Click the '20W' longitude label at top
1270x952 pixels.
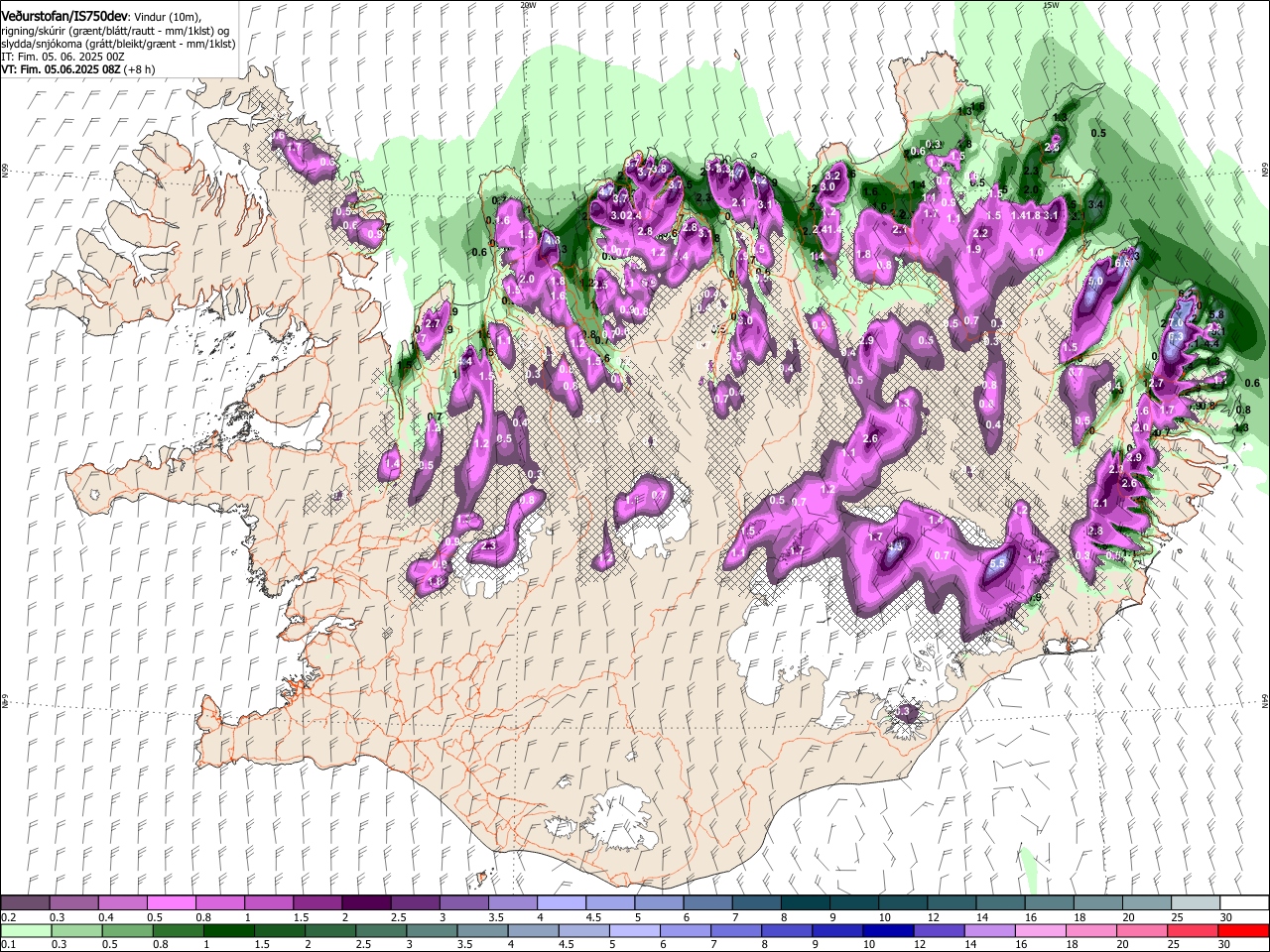527,5
